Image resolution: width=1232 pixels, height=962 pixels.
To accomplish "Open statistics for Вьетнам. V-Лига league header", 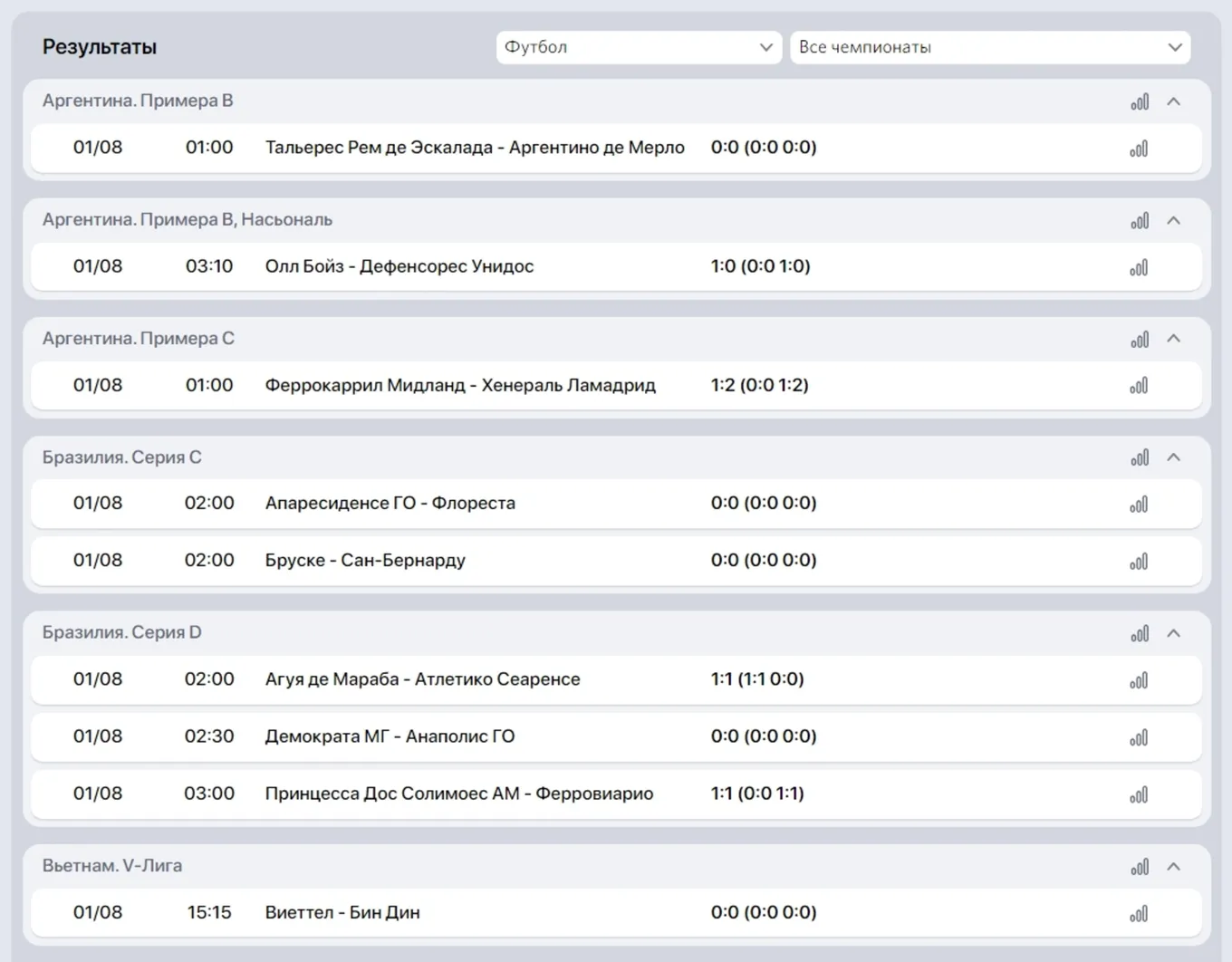I will 1140,867.
